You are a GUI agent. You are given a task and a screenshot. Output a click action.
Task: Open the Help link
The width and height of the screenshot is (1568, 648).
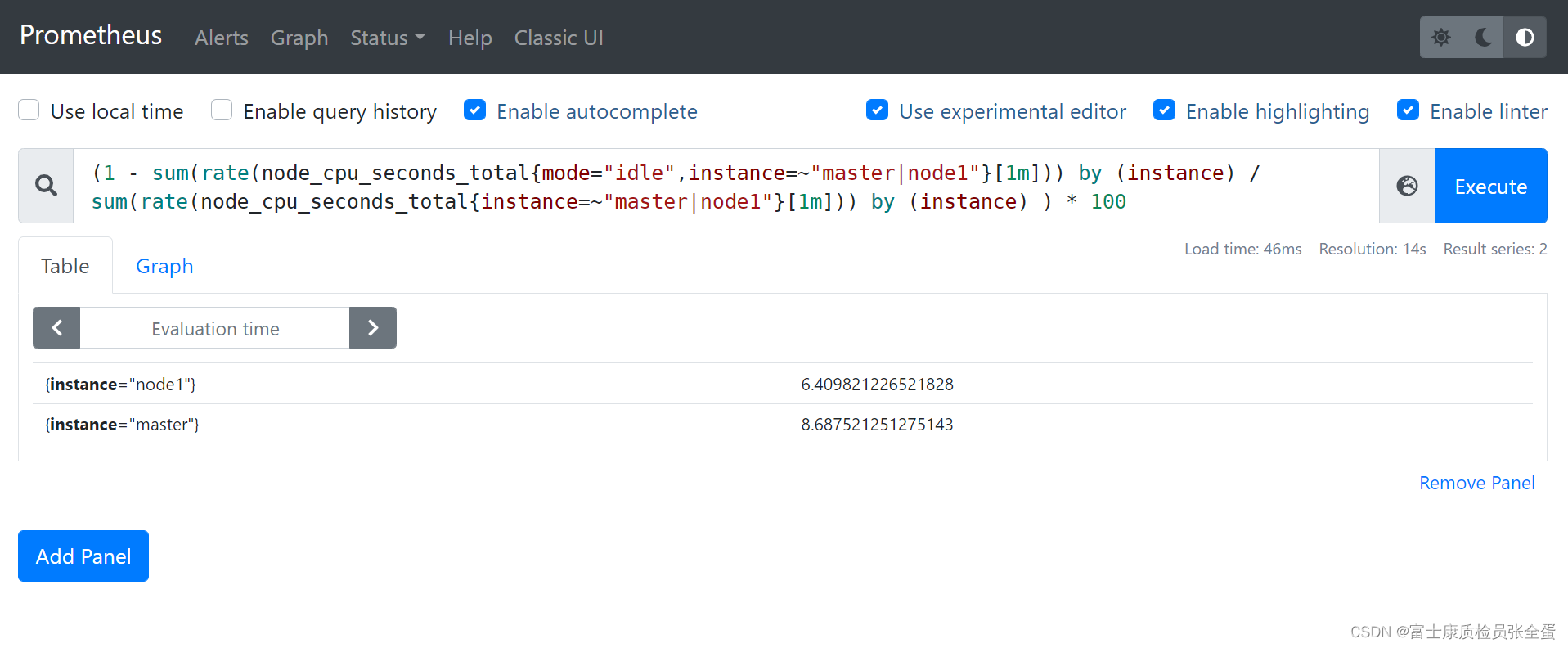click(x=470, y=38)
